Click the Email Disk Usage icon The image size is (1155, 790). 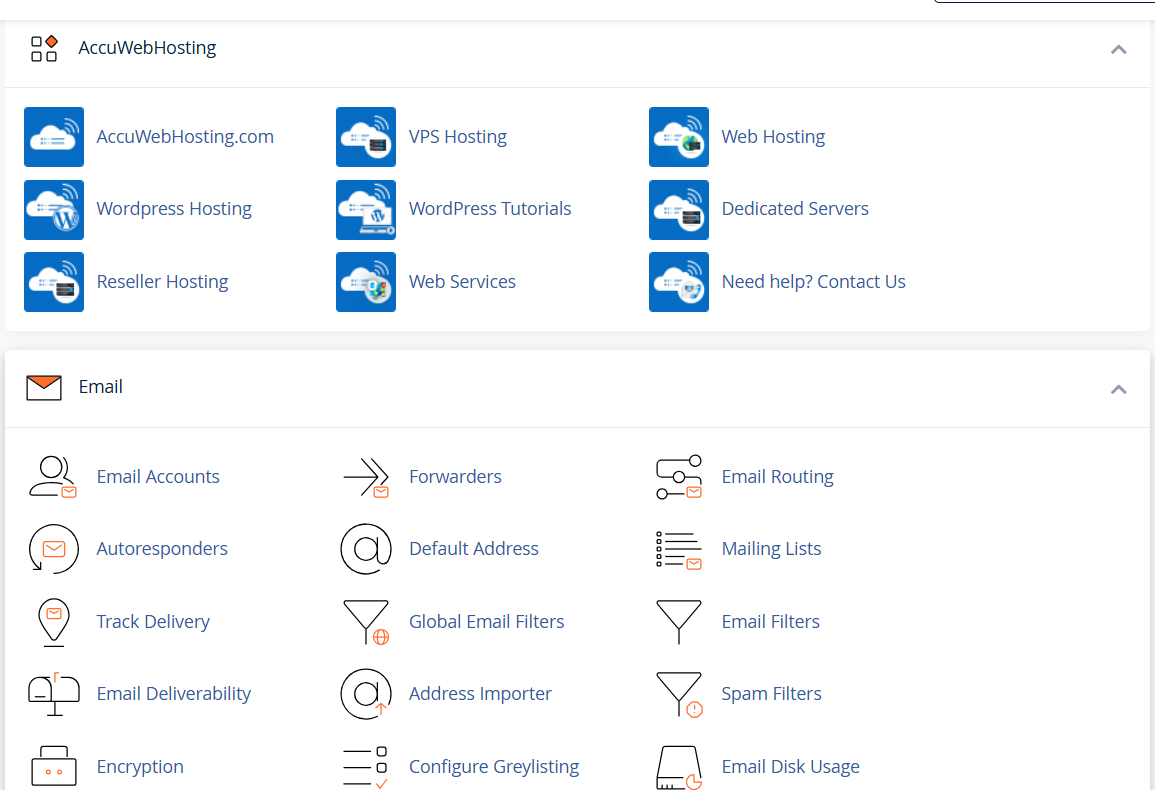pyautogui.click(x=679, y=768)
